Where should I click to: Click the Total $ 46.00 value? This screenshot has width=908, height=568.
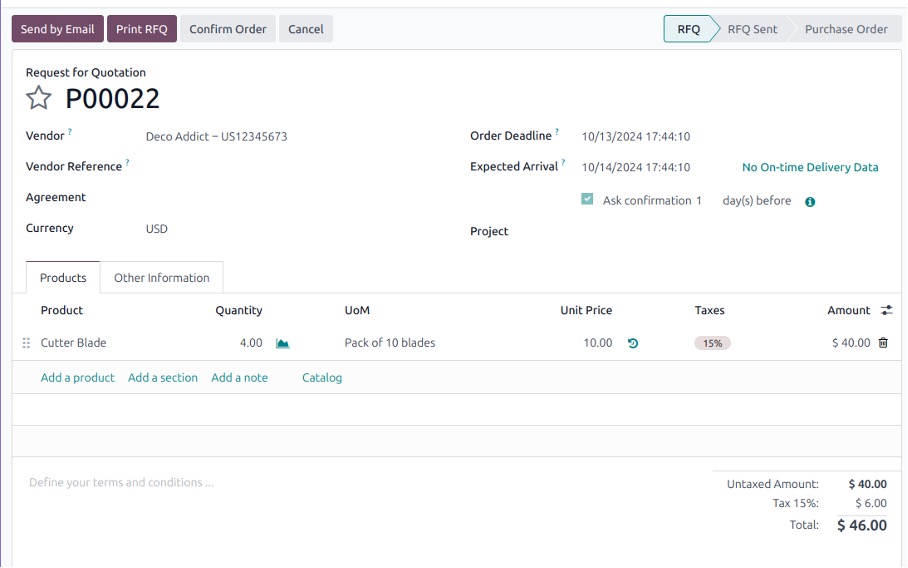click(862, 525)
